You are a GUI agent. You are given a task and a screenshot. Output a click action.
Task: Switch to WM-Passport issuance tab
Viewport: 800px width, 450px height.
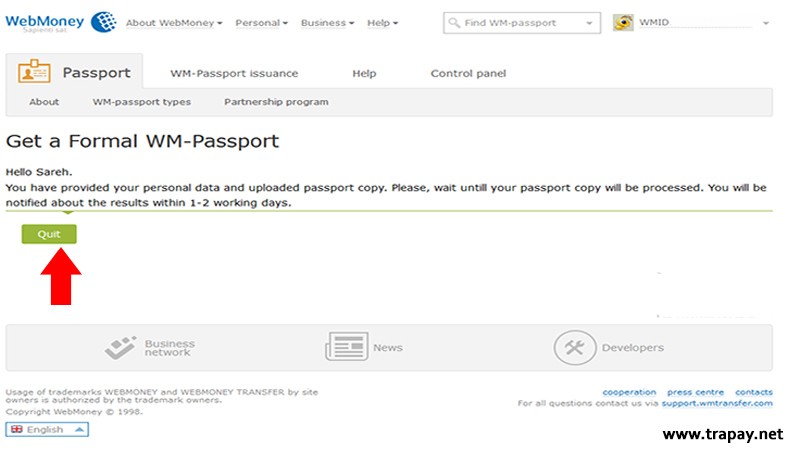tap(234, 73)
